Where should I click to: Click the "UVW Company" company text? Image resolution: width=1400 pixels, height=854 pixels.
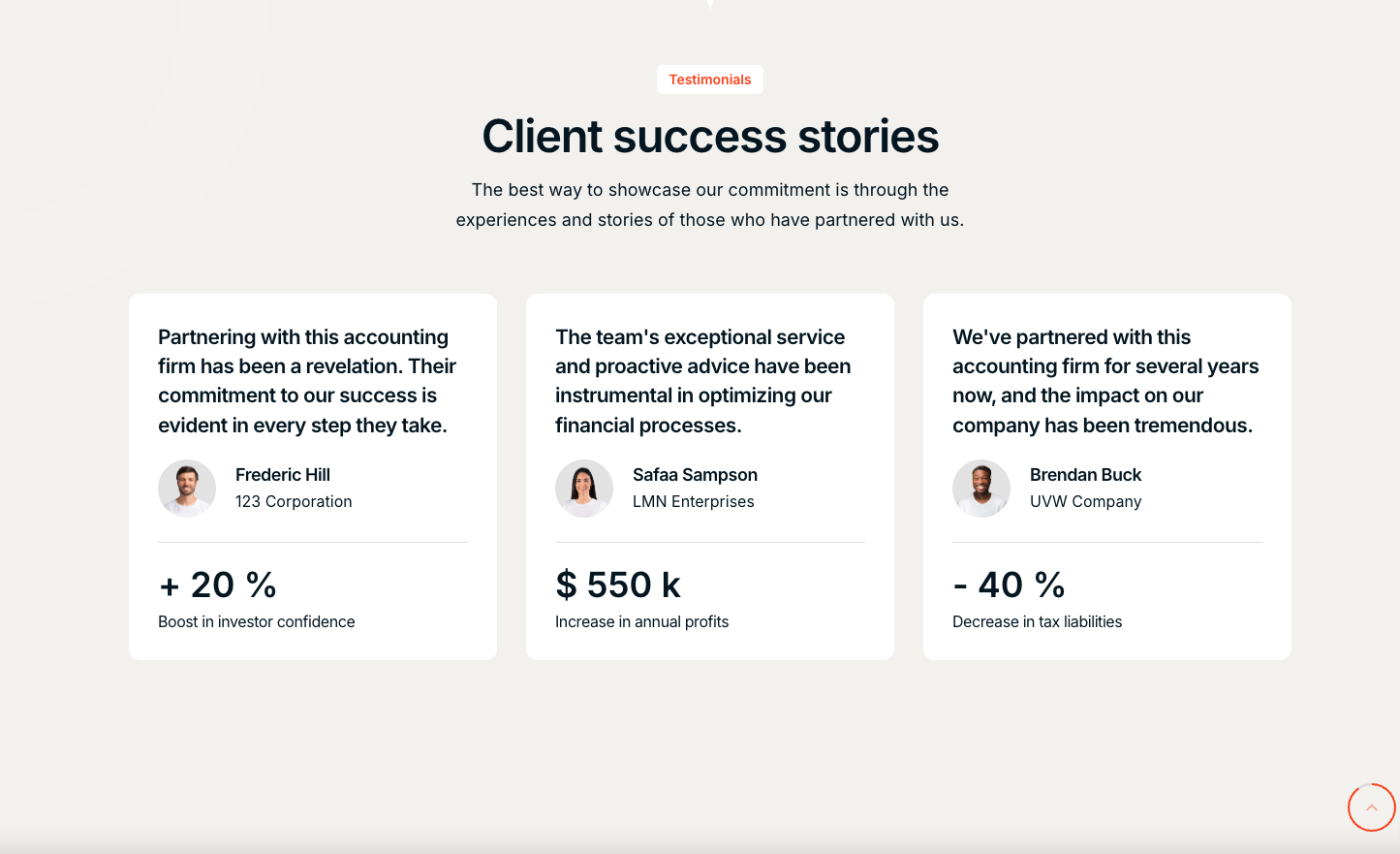(1085, 501)
